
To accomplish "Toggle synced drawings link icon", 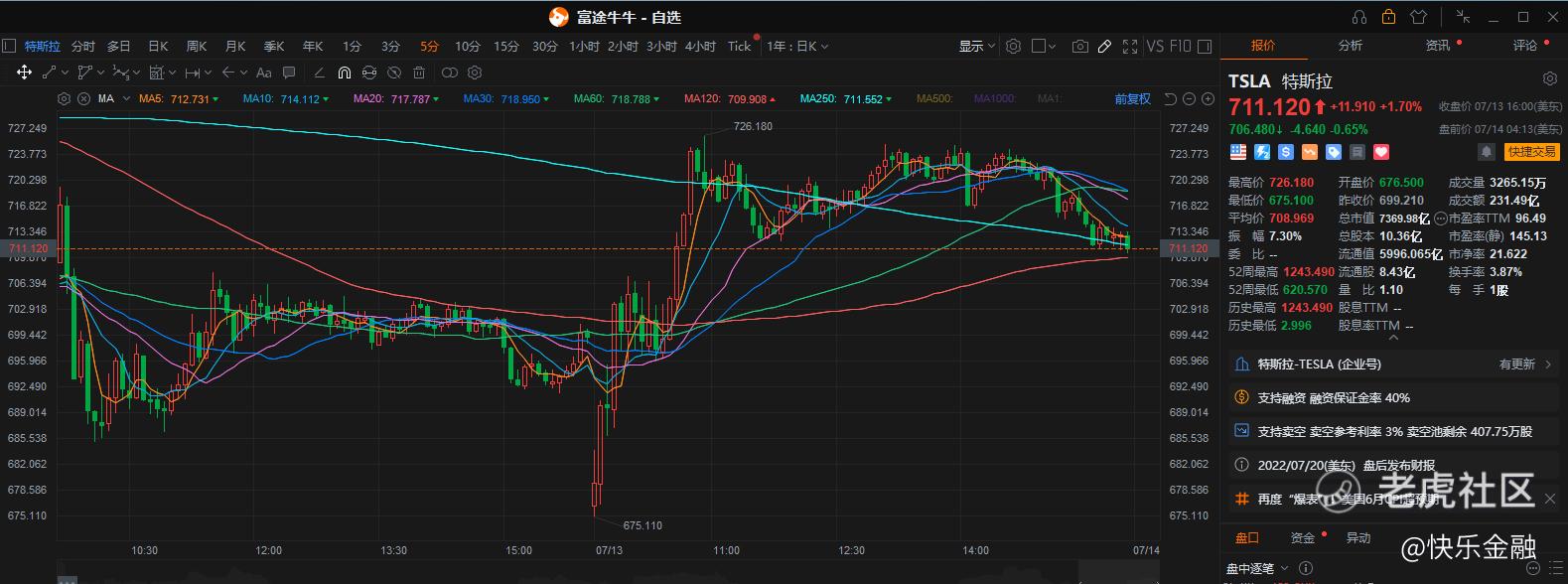I will coord(369,73).
